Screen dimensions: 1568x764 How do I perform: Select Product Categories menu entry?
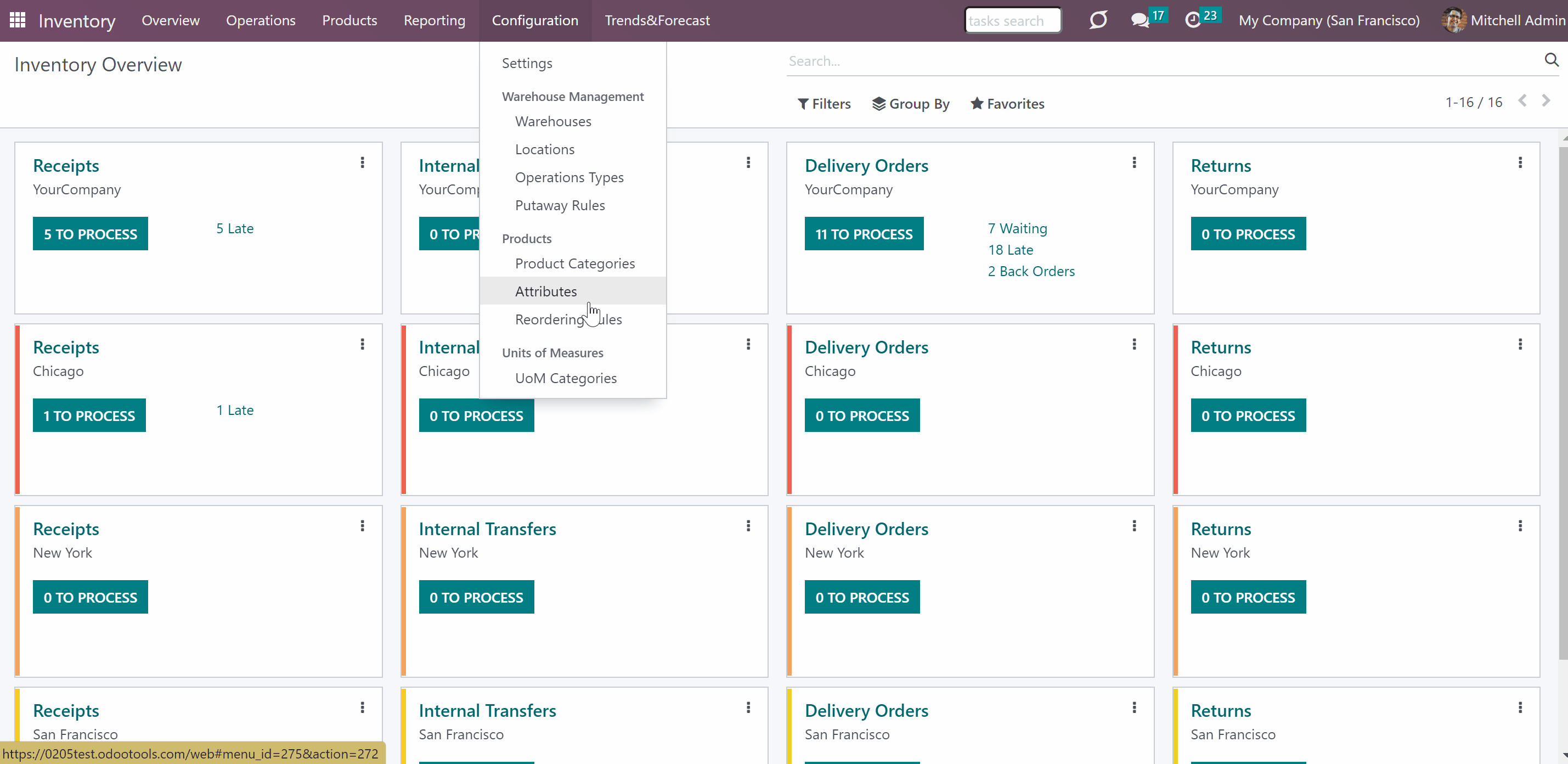pos(574,263)
